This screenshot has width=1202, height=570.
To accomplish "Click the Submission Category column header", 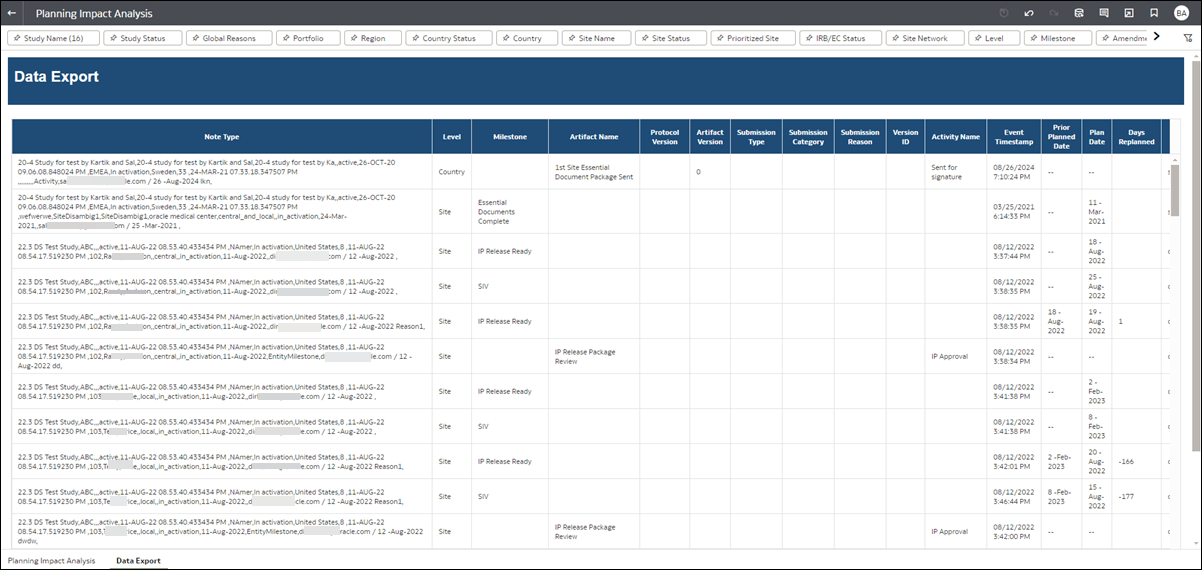I will point(808,137).
